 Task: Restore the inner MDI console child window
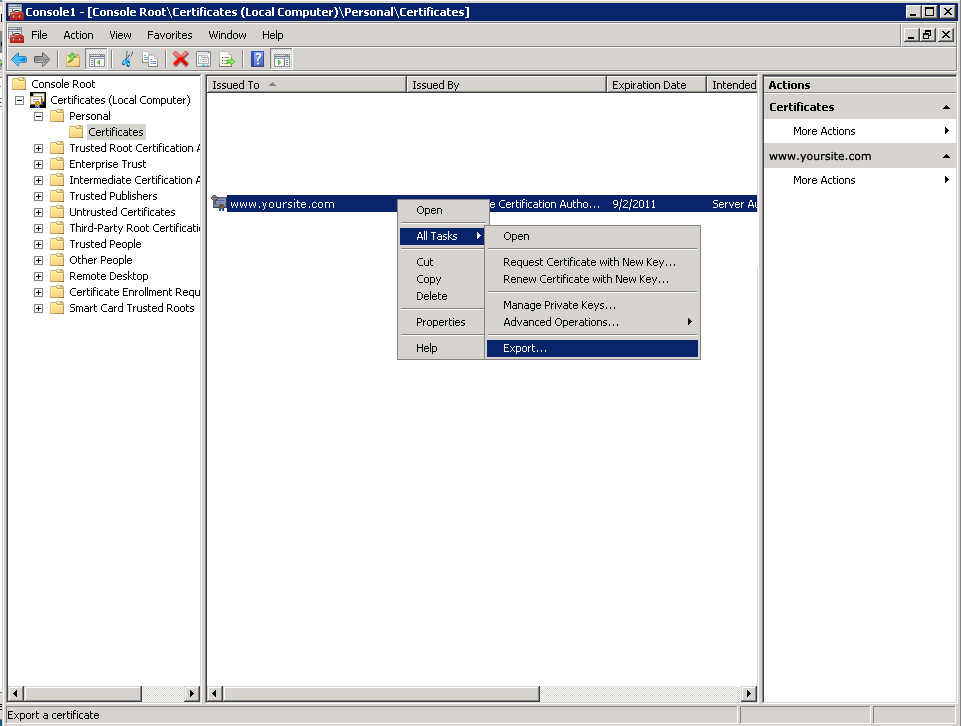[928, 35]
